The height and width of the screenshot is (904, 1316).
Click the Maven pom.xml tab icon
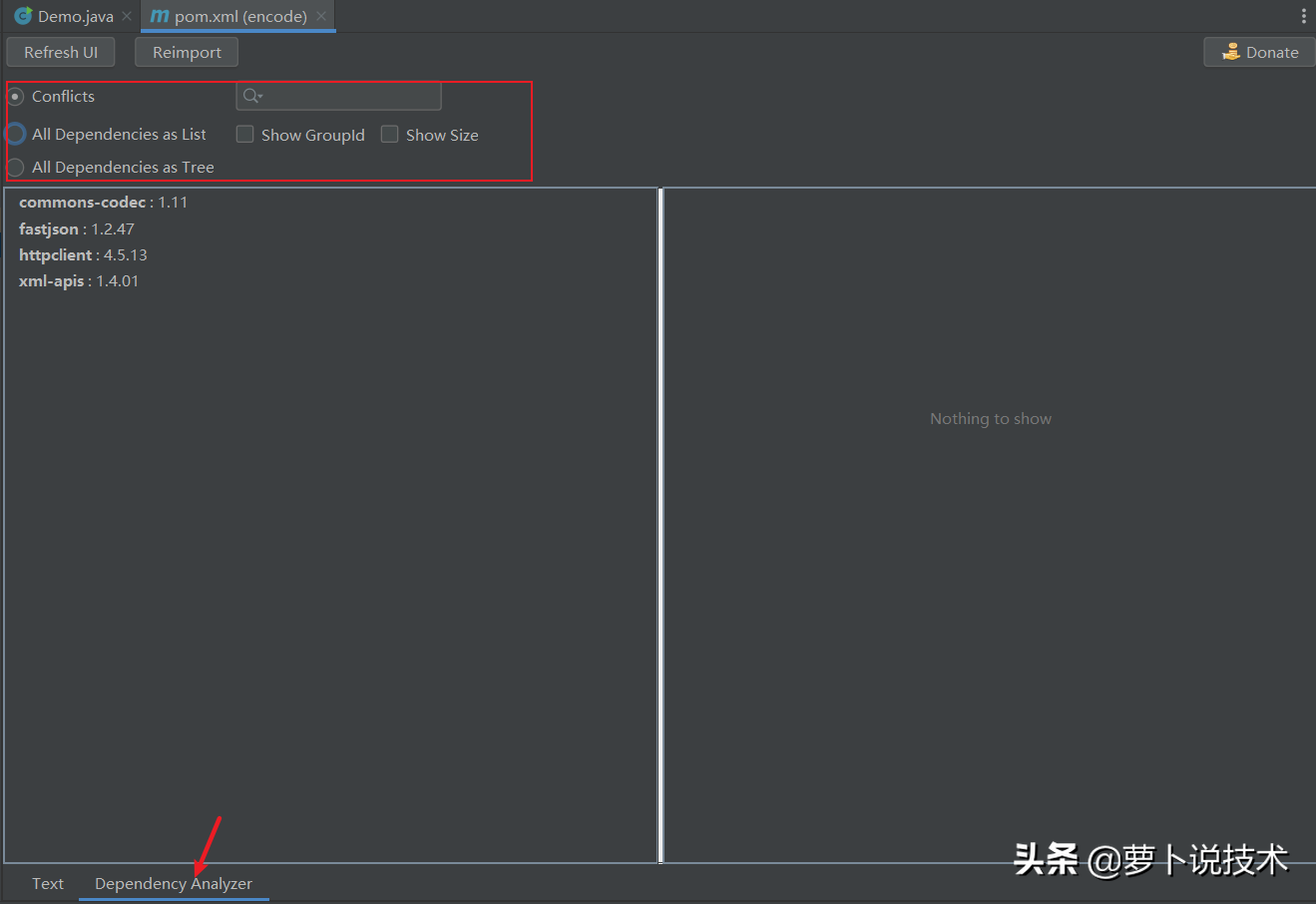pyautogui.click(x=160, y=16)
